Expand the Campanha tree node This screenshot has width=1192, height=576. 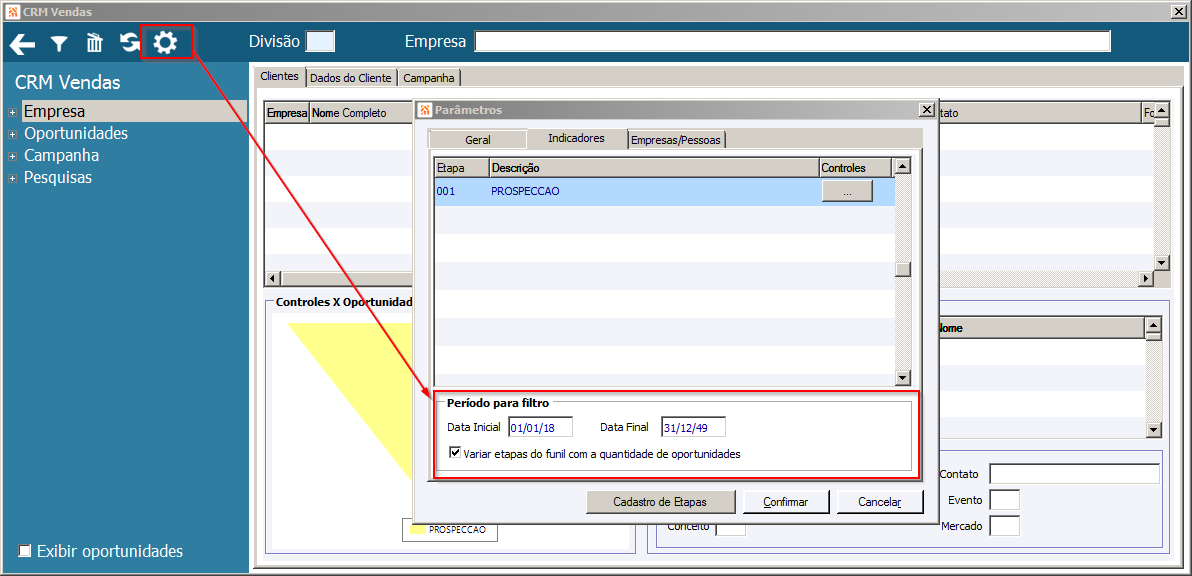point(12,157)
